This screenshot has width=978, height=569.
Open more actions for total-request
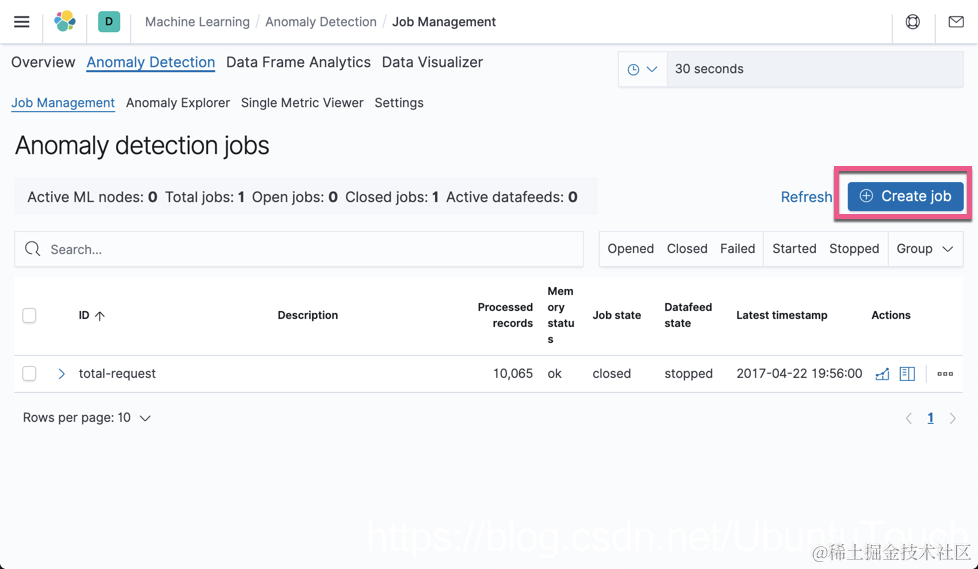pos(945,374)
